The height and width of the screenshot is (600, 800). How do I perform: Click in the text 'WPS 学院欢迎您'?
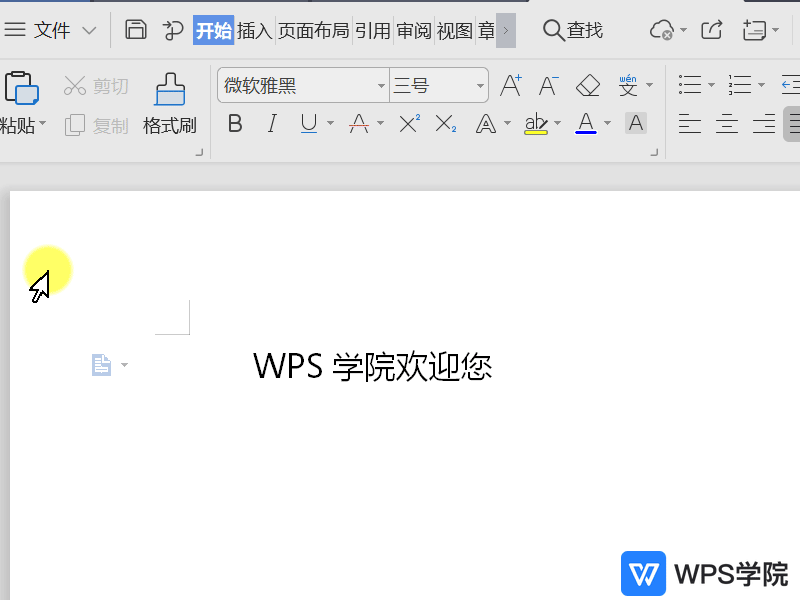point(373,366)
